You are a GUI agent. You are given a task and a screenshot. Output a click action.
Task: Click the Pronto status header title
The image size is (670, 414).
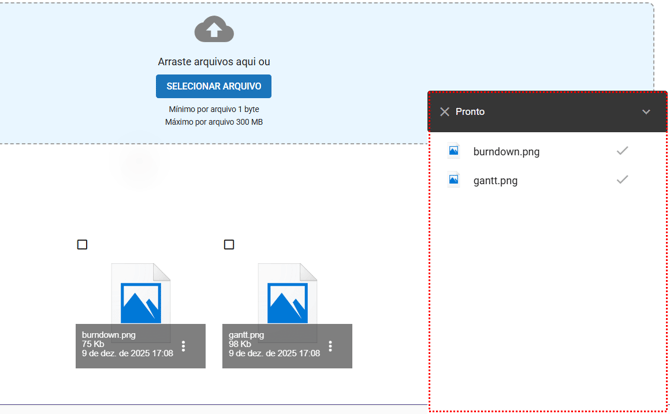click(x=470, y=112)
